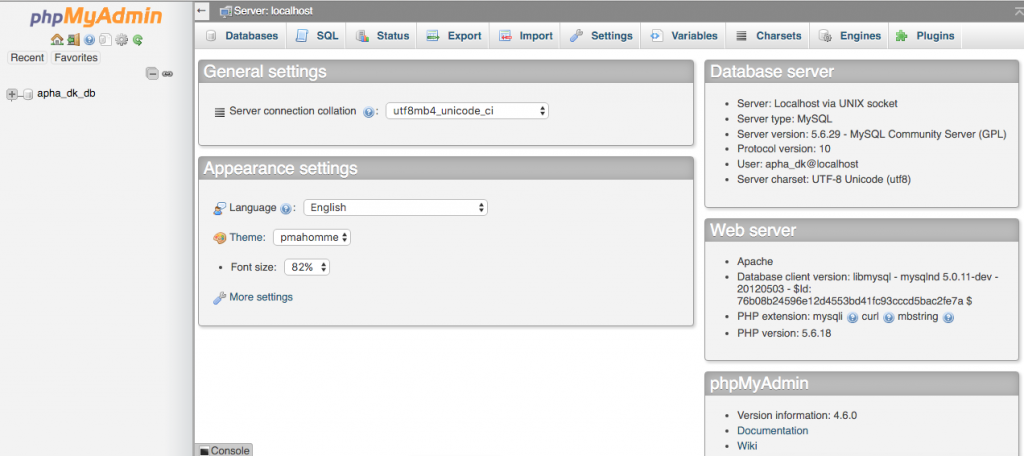Click the General settings panel header
The height and width of the screenshot is (456, 1024).
click(446, 72)
